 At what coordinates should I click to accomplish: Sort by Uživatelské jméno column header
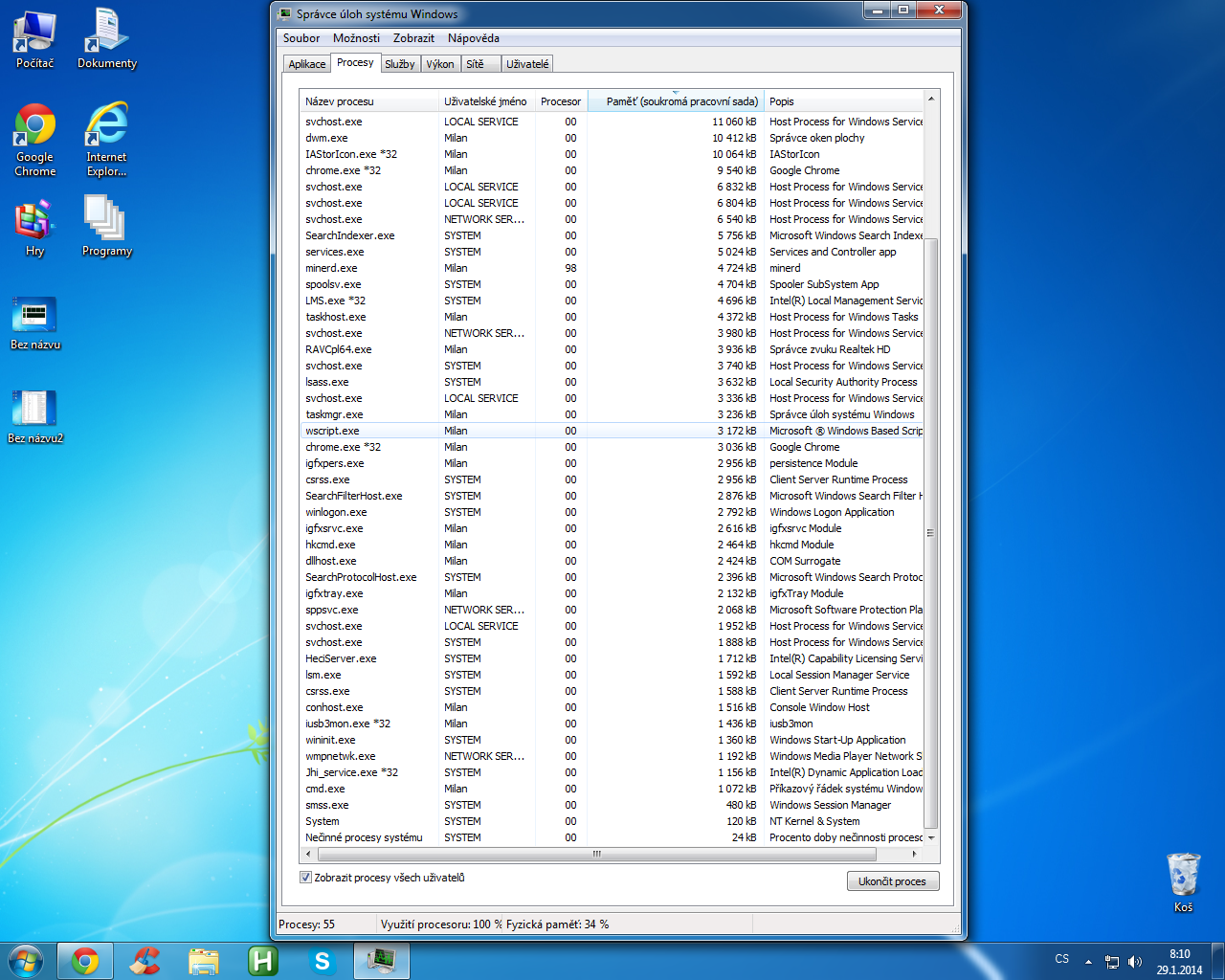[486, 101]
